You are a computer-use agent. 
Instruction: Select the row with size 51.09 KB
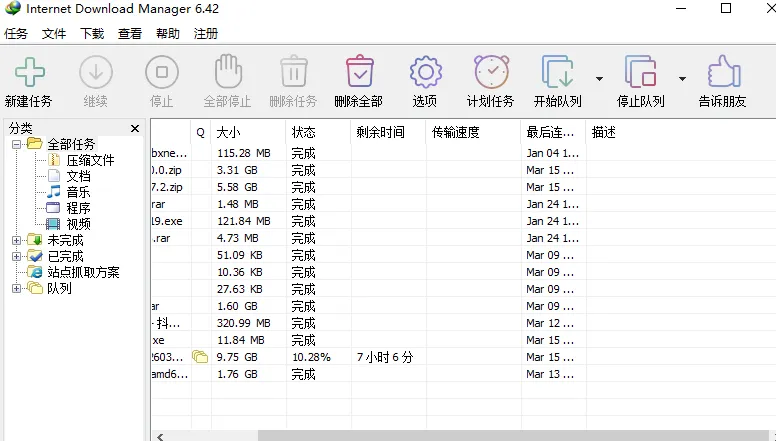[x=463, y=255]
